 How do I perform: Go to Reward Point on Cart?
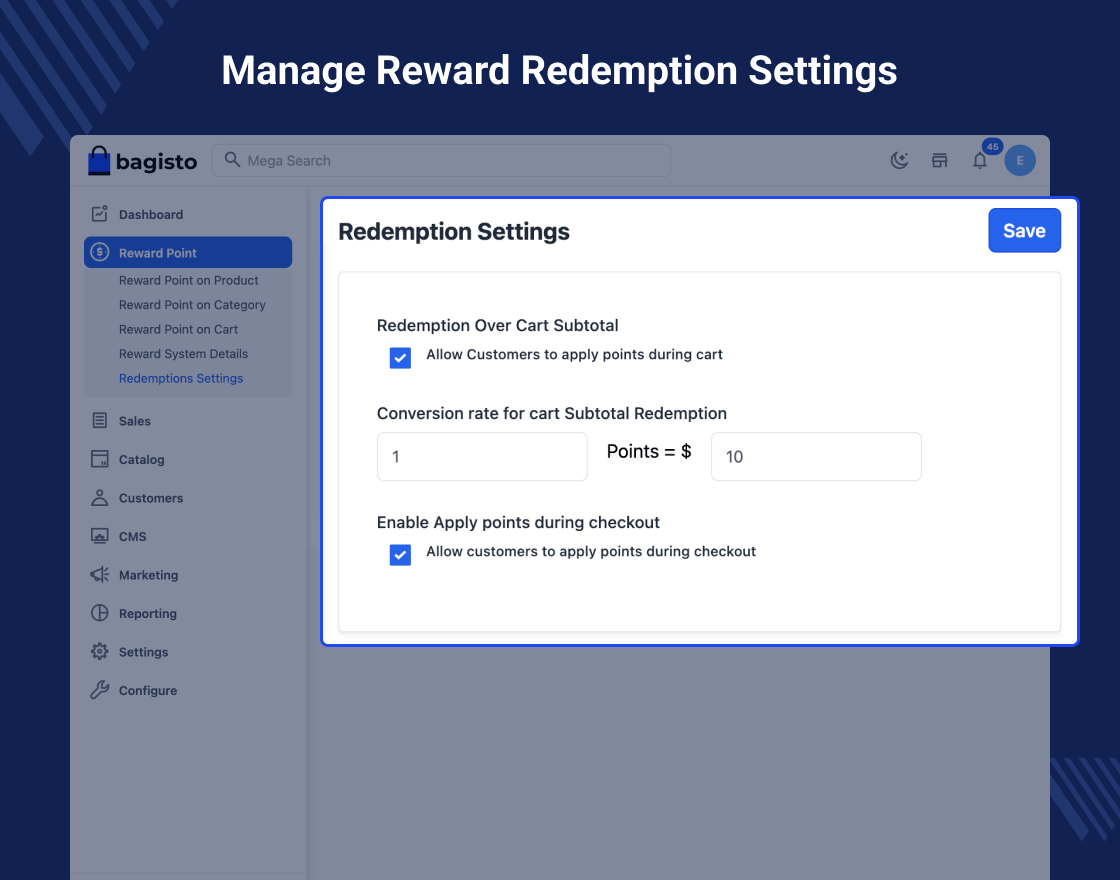click(x=178, y=329)
